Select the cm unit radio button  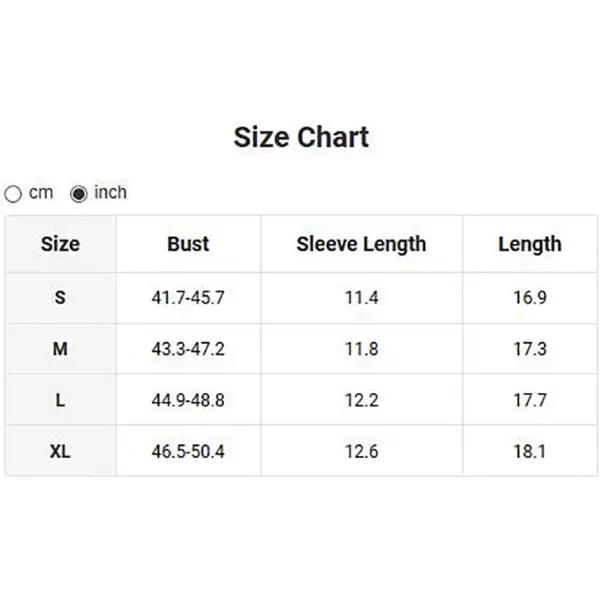[14, 194]
